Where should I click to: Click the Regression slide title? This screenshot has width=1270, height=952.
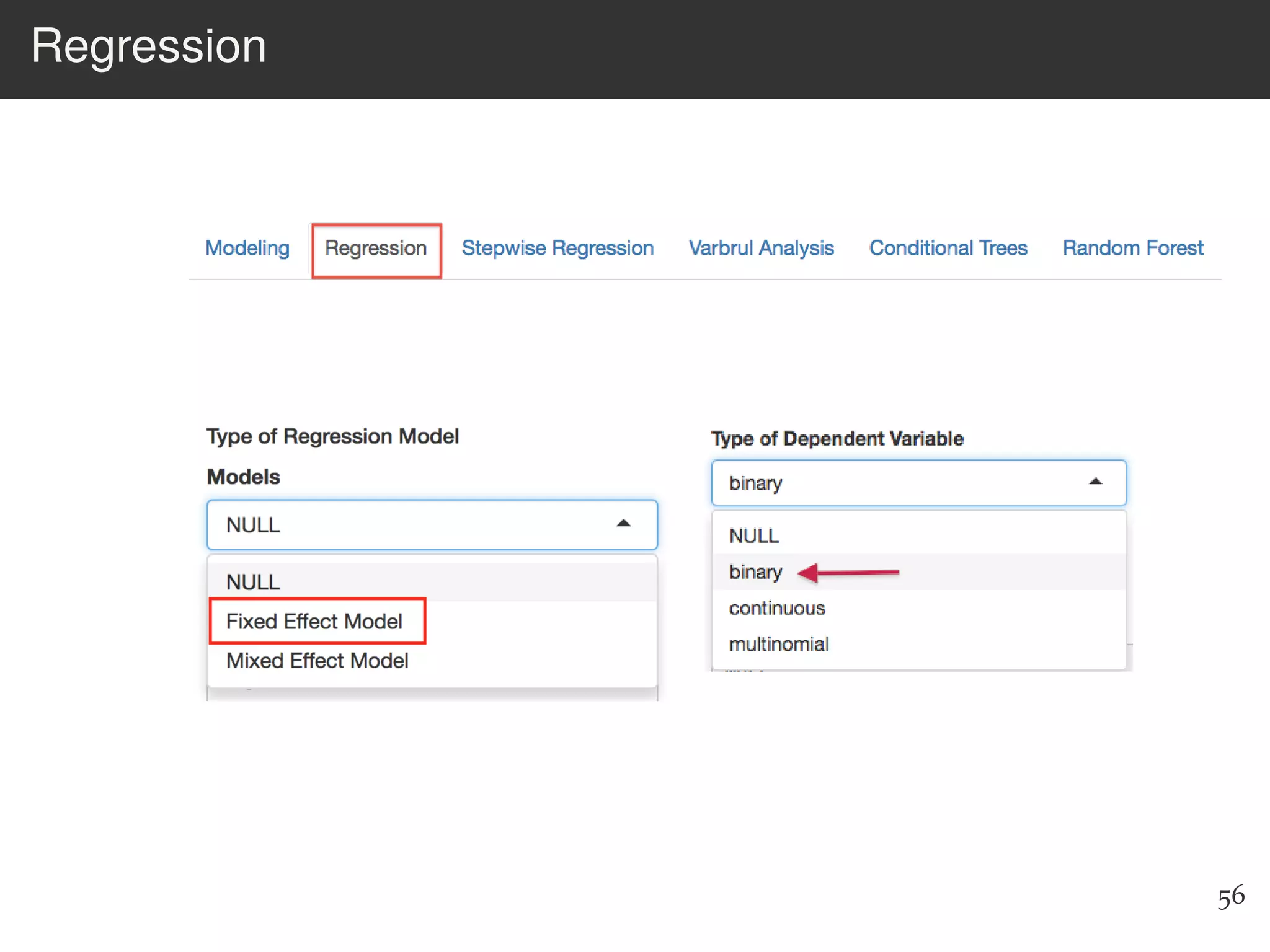[x=149, y=46]
